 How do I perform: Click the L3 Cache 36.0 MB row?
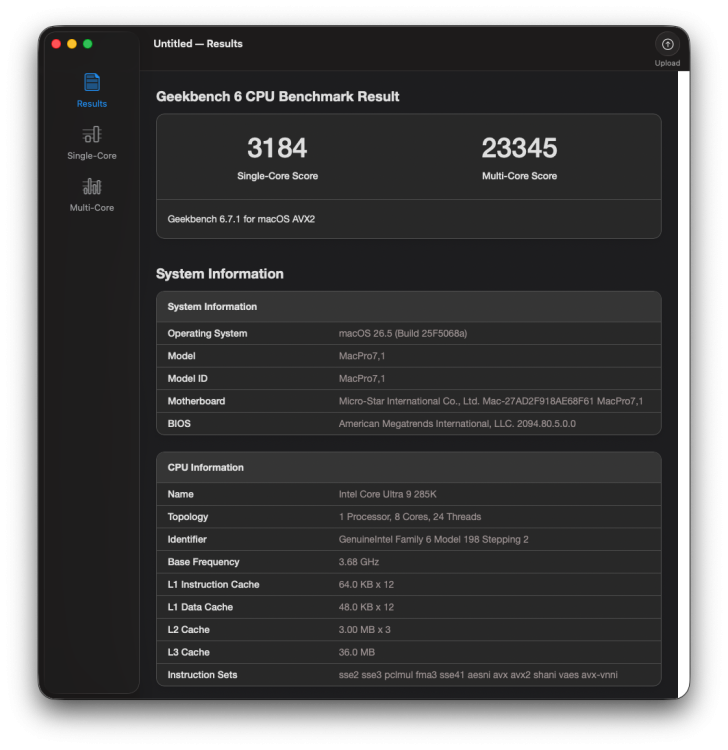409,652
